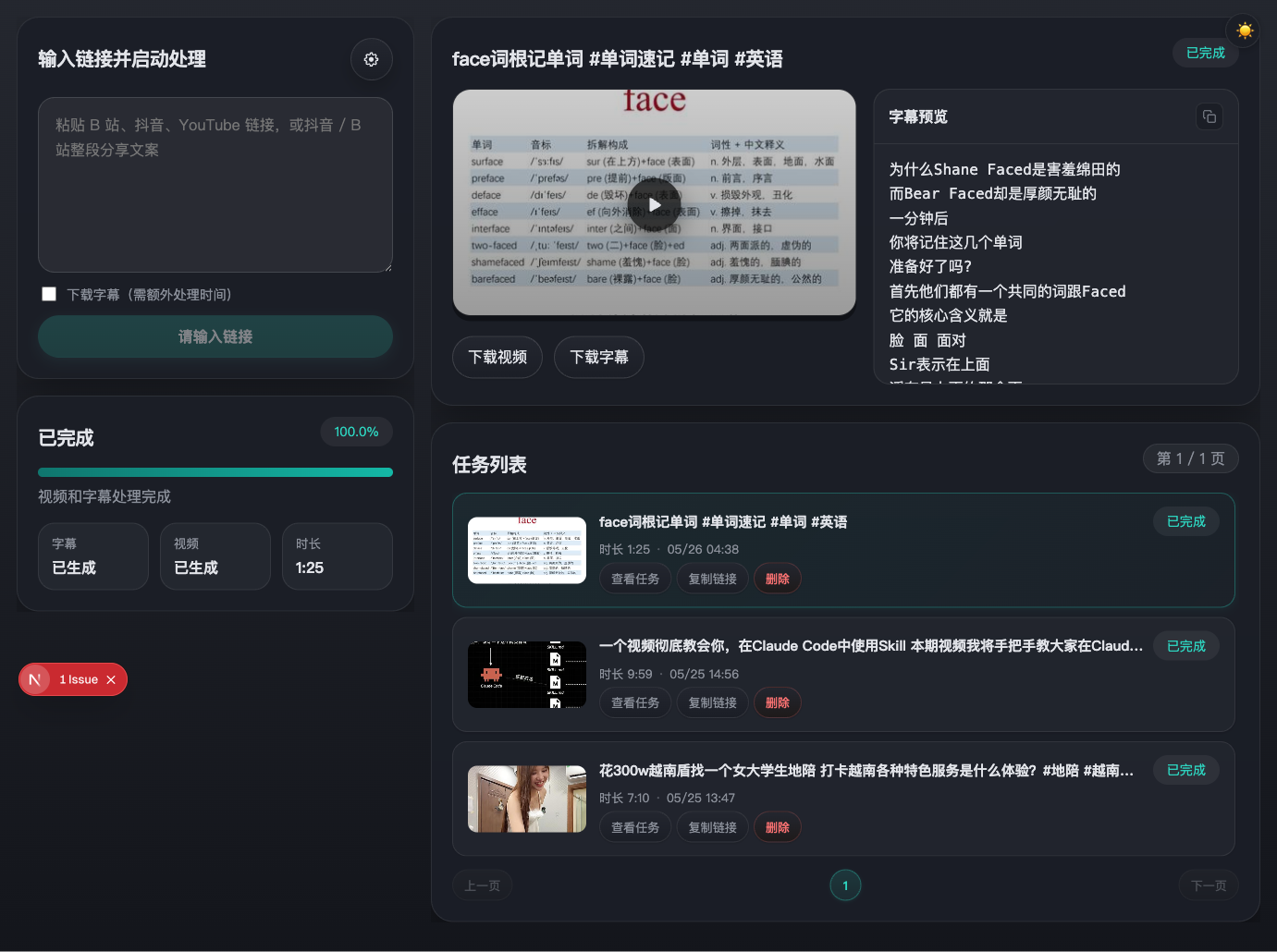Copy subtitles with the copy icon
Screen dimensions: 1277x952
(1209, 116)
